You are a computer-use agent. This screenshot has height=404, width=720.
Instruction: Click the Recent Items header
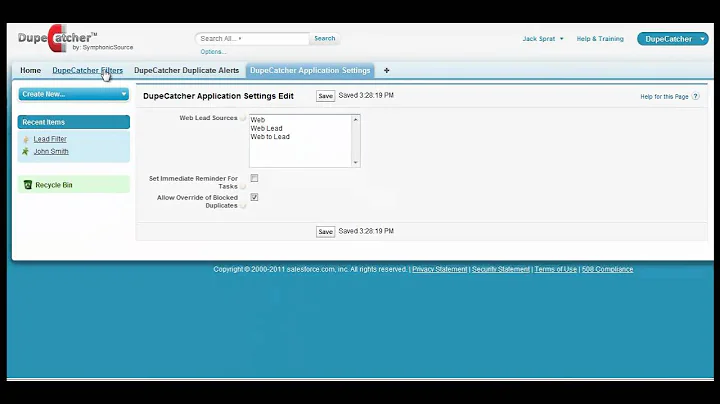(x=73, y=122)
